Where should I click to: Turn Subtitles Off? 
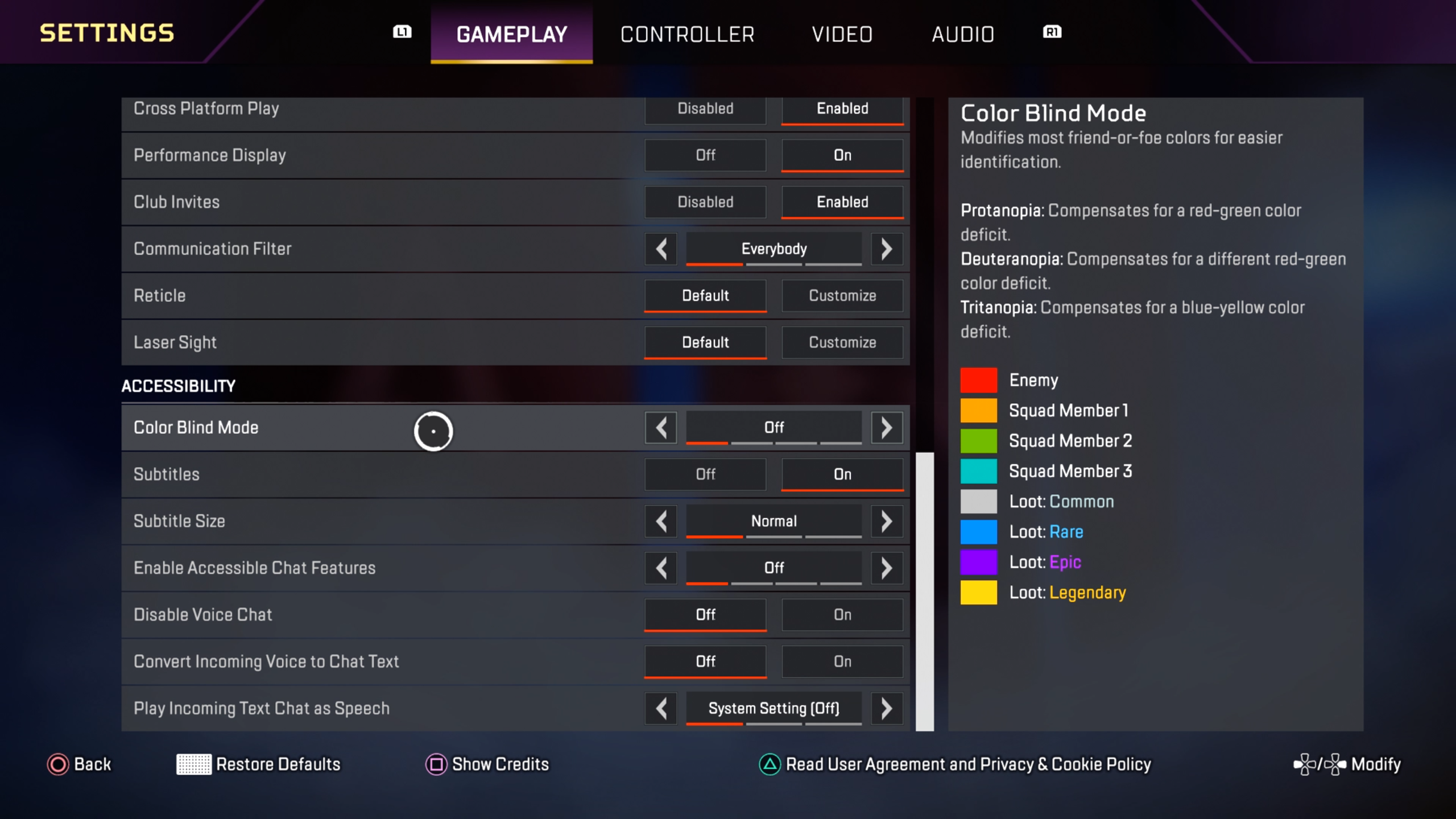click(705, 474)
